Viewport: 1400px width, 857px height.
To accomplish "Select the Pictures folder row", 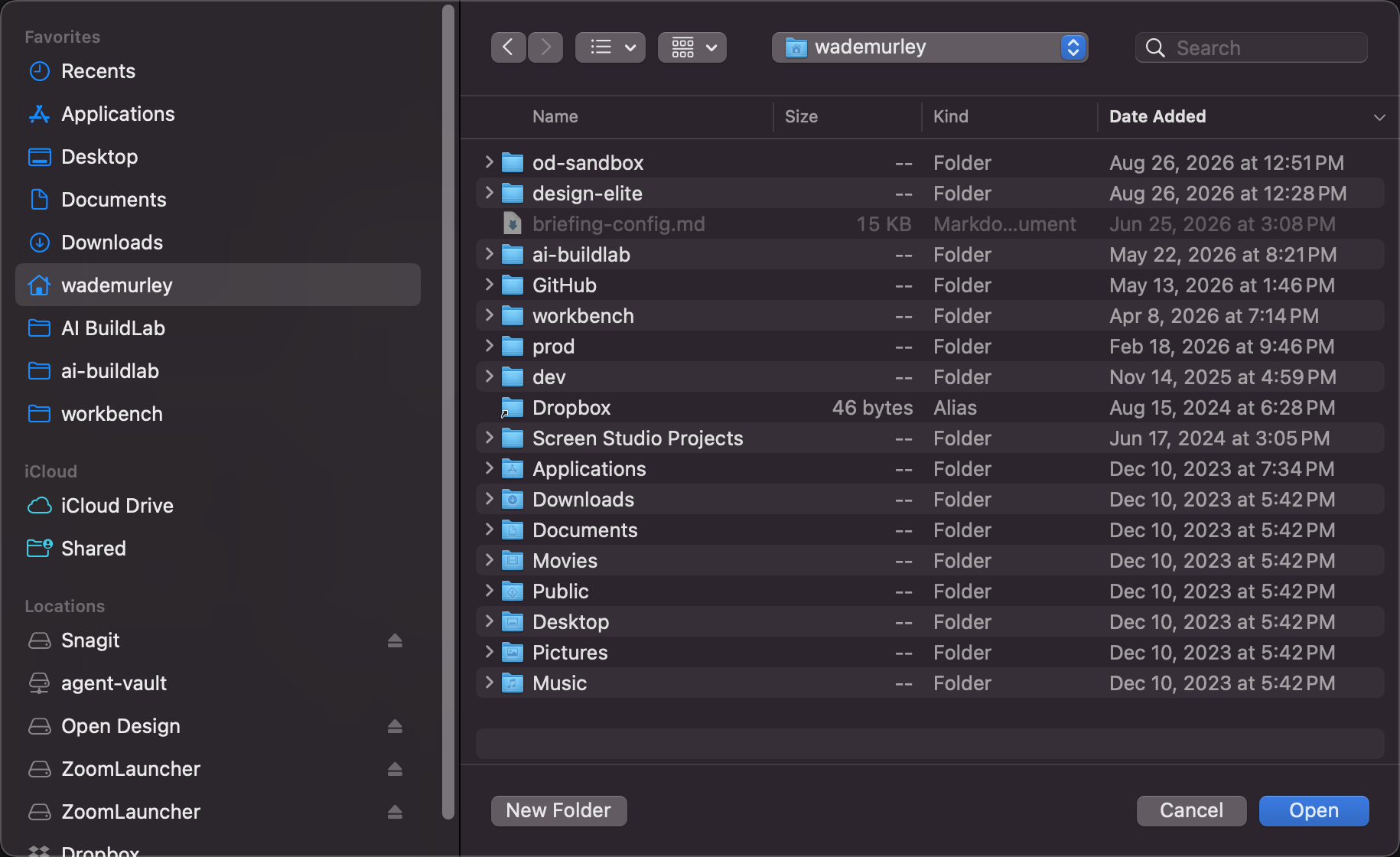I will point(930,652).
